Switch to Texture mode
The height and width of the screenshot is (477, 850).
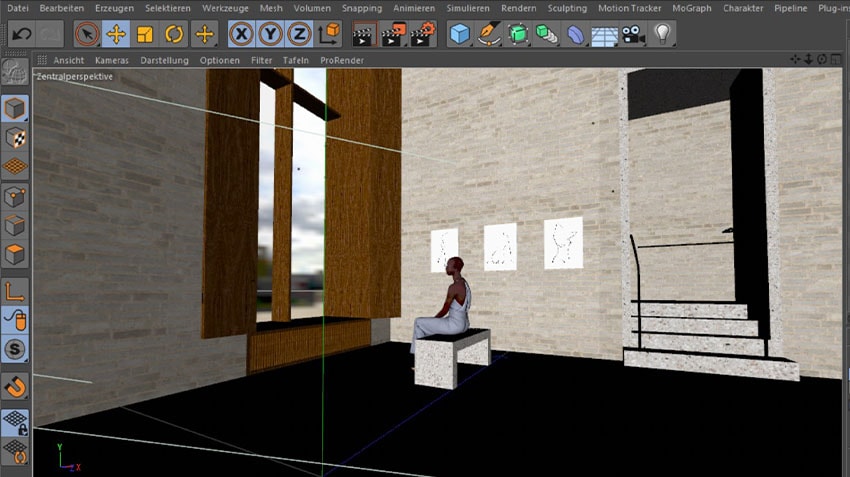(15, 138)
